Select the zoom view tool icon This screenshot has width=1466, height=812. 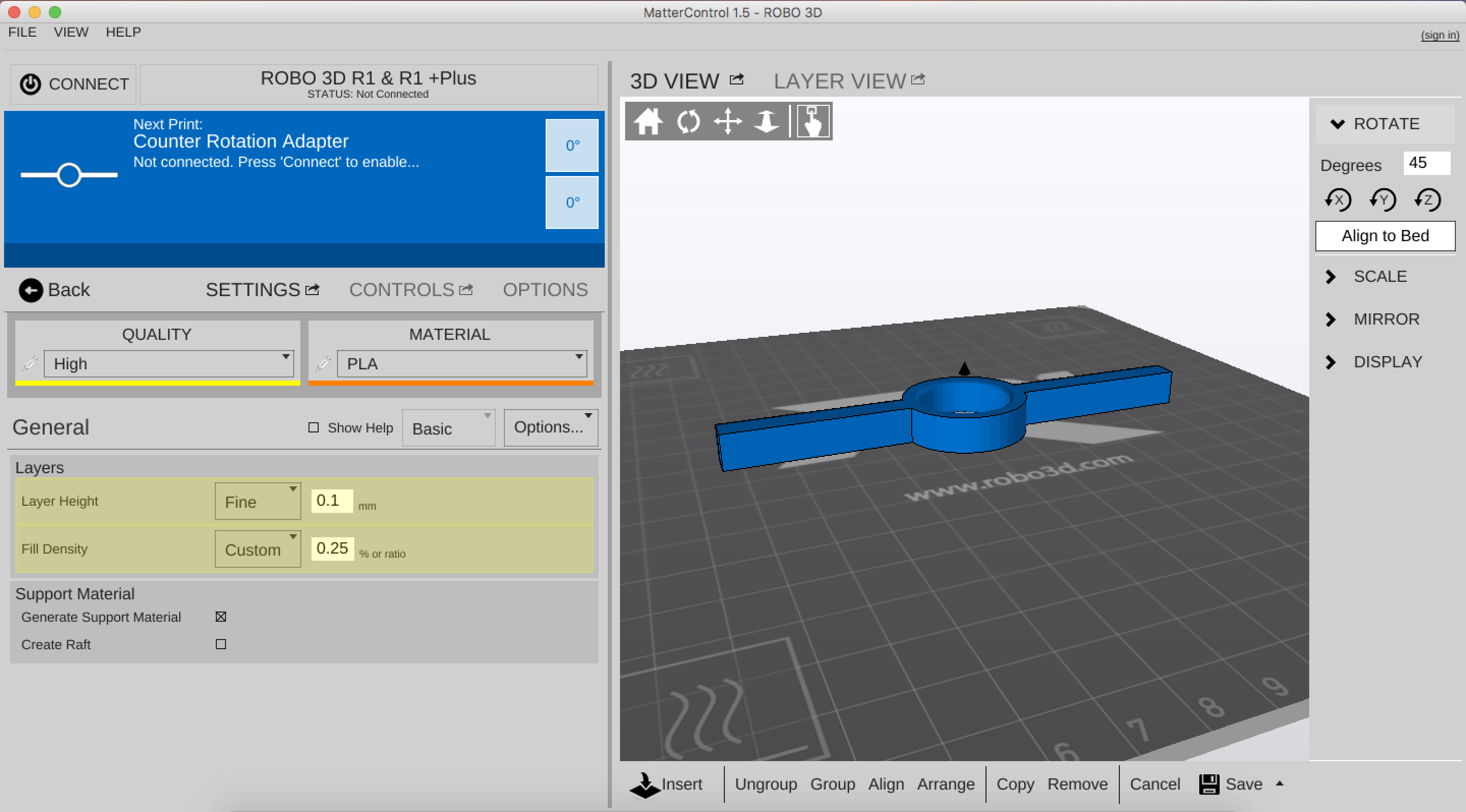[x=766, y=122]
